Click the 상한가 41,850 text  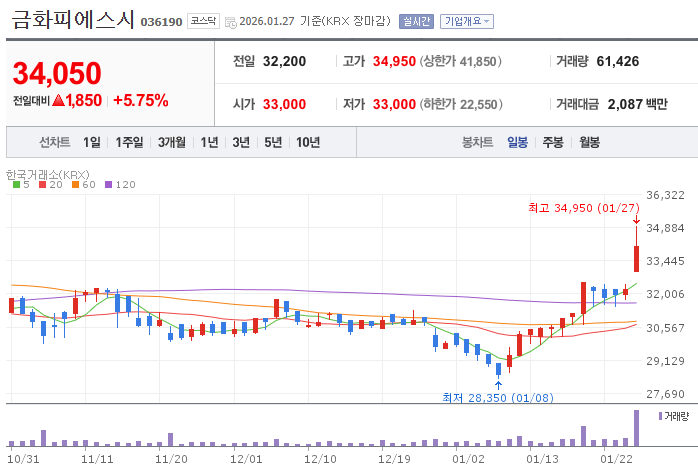point(461,61)
